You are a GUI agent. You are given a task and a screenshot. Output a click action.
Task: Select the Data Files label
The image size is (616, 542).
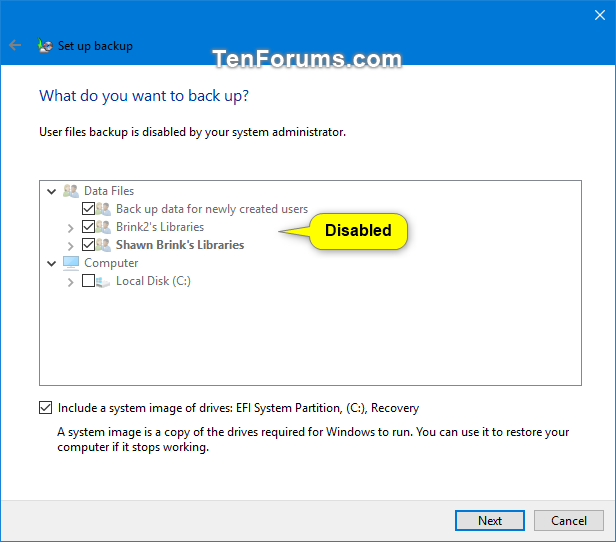click(x=109, y=191)
